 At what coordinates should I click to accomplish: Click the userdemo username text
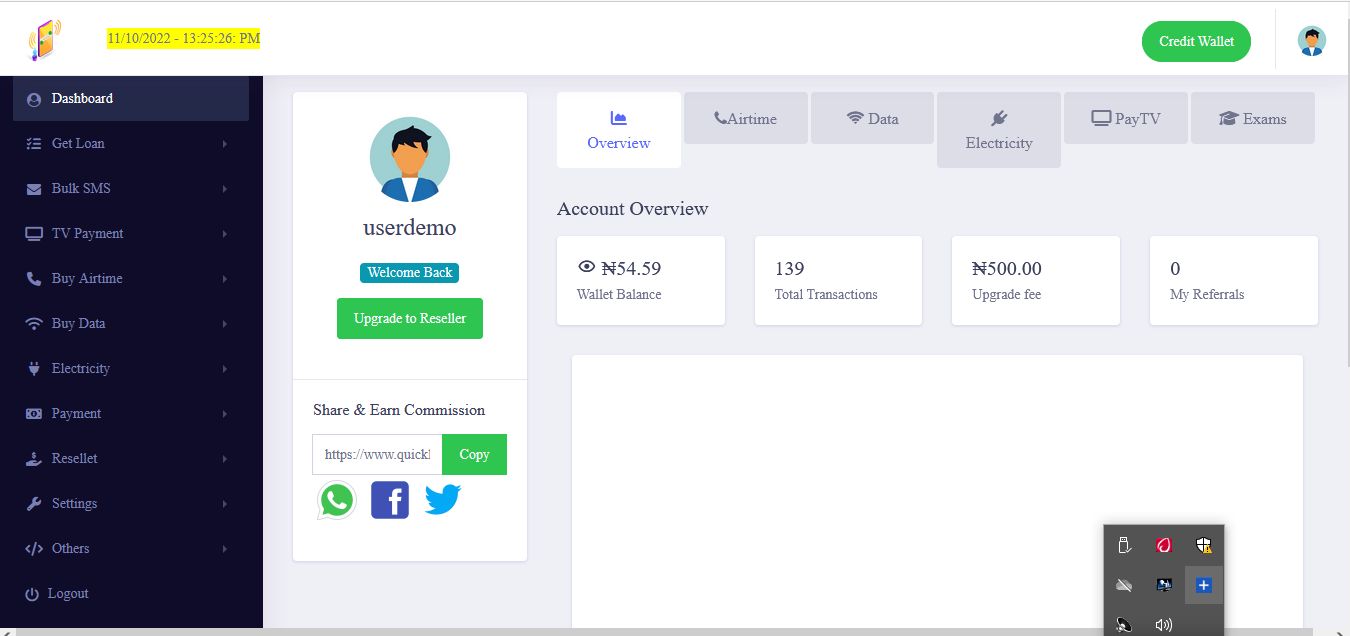410,227
